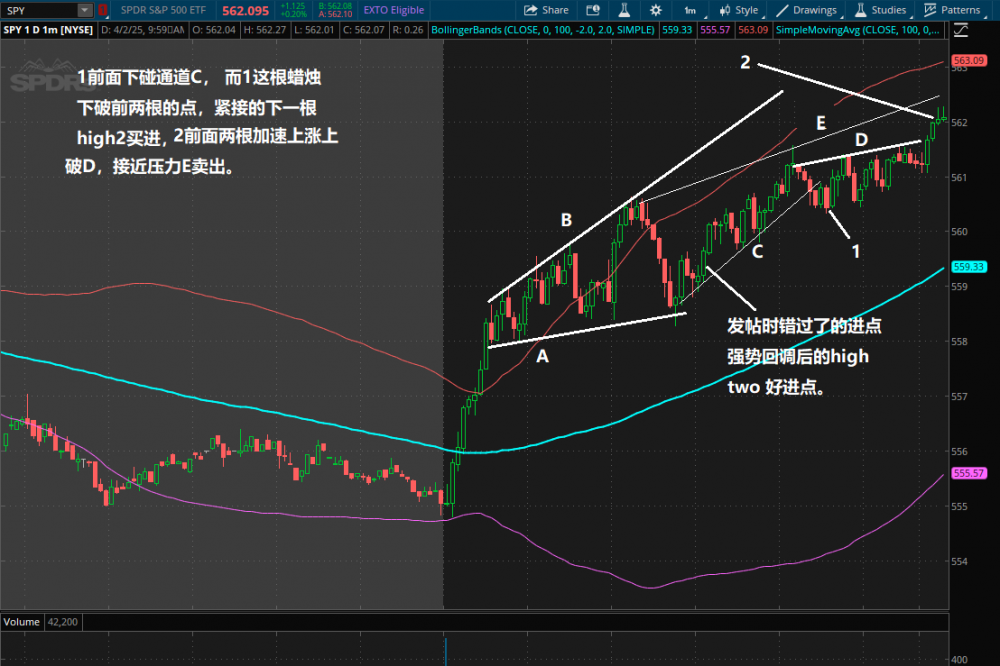Image resolution: width=1000 pixels, height=666 pixels.
Task: Click the candlestick icon on Style
Action: pyautogui.click(x=724, y=10)
